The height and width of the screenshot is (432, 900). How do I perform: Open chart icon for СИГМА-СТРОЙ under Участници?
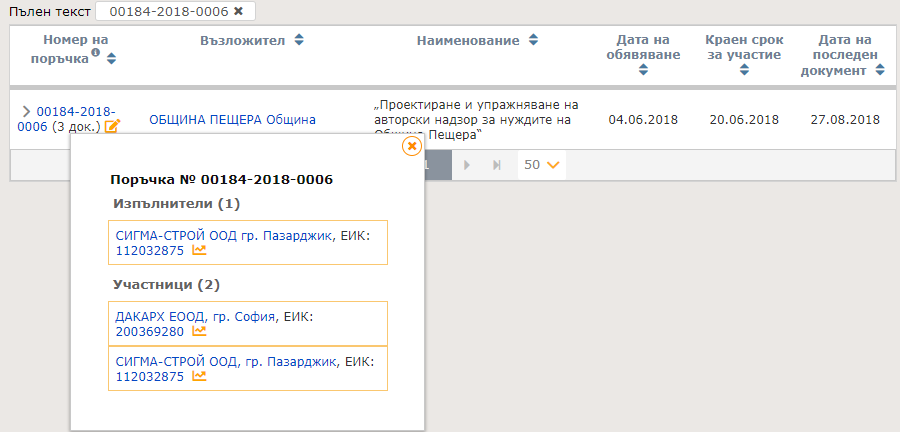point(199,377)
